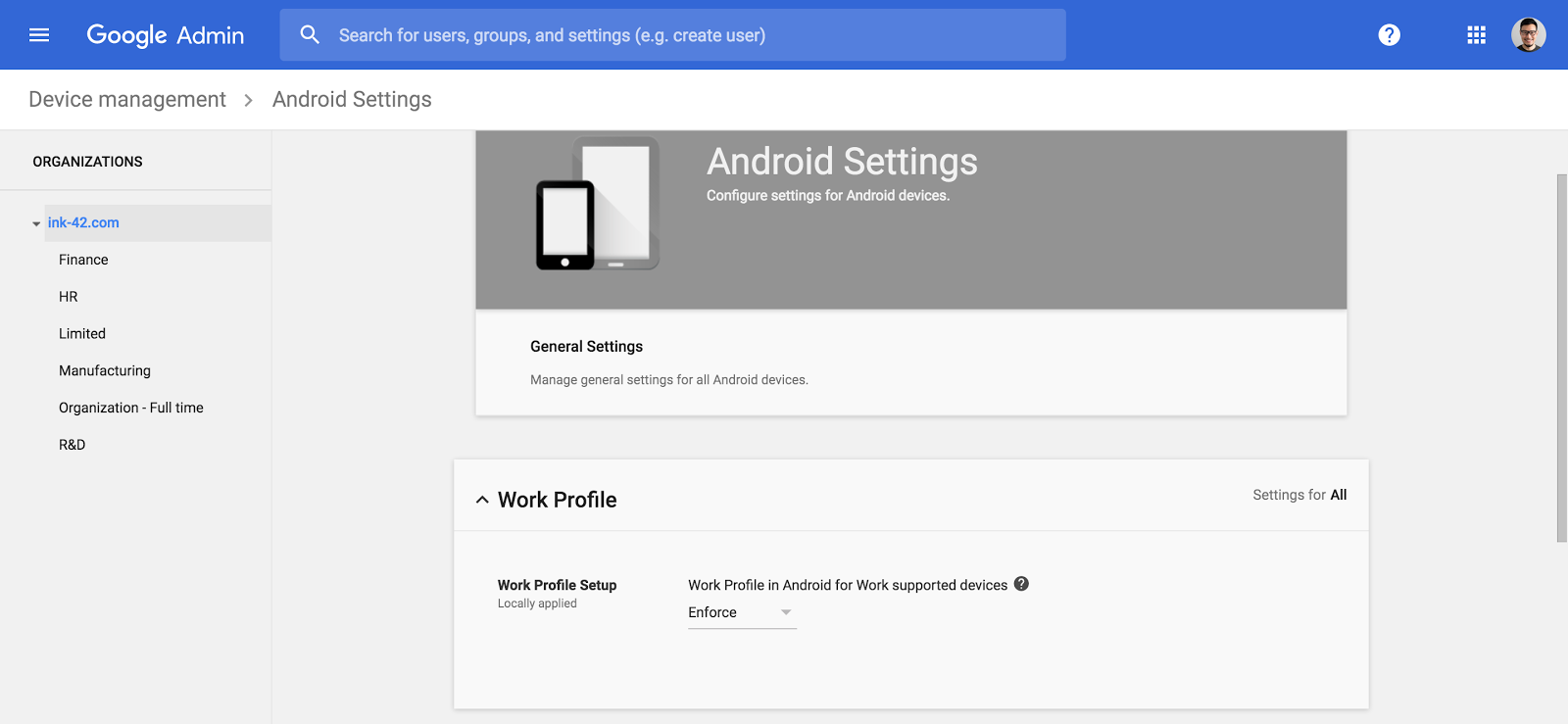The height and width of the screenshot is (724, 1568).
Task: Click the Google Admin logo
Action: (166, 35)
